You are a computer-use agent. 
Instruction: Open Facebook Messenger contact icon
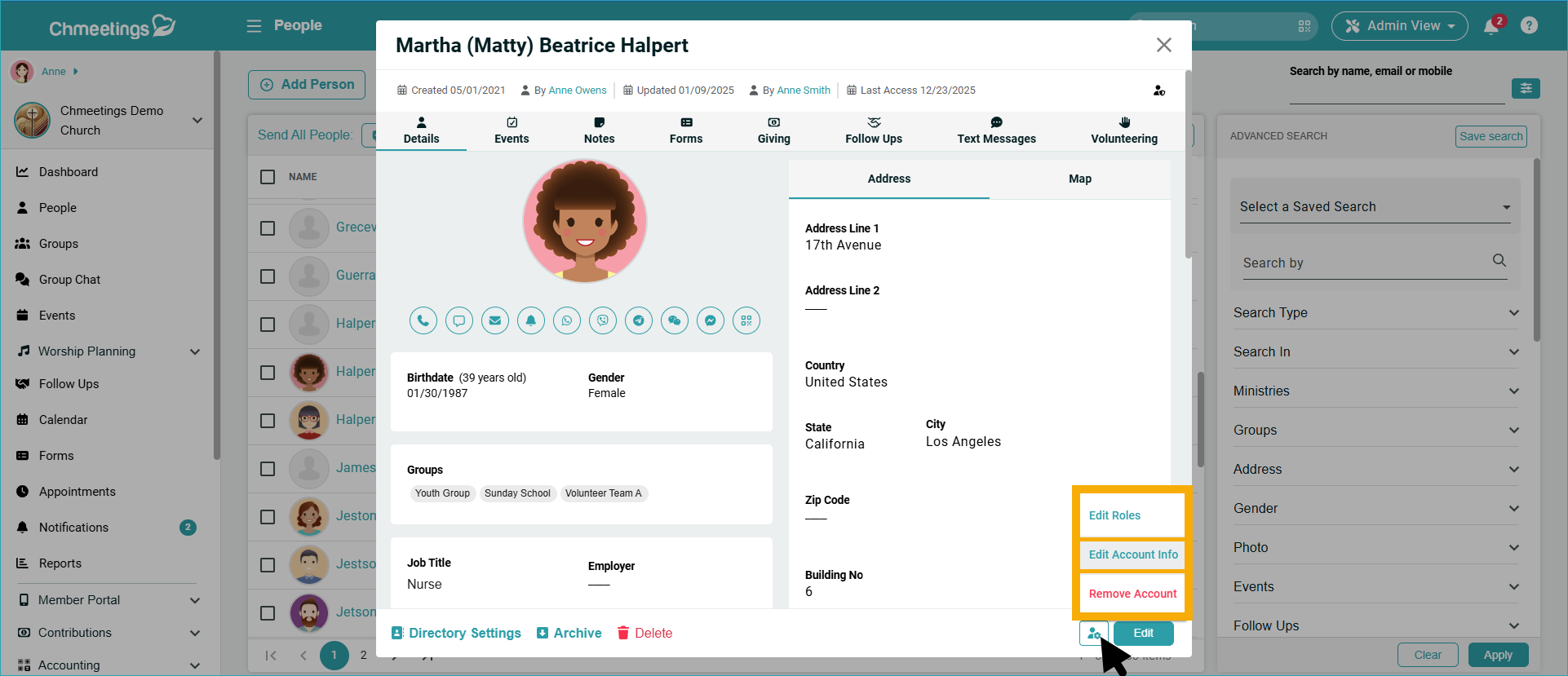[710, 320]
